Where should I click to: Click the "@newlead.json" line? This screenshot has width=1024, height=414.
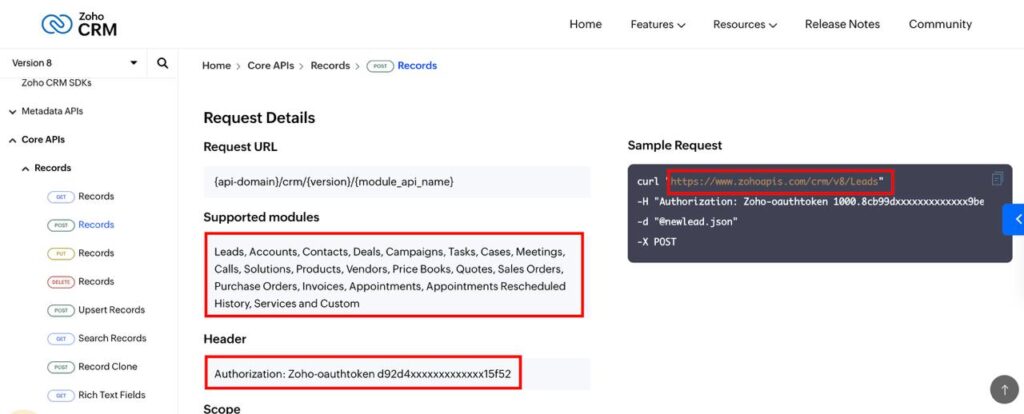point(687,222)
